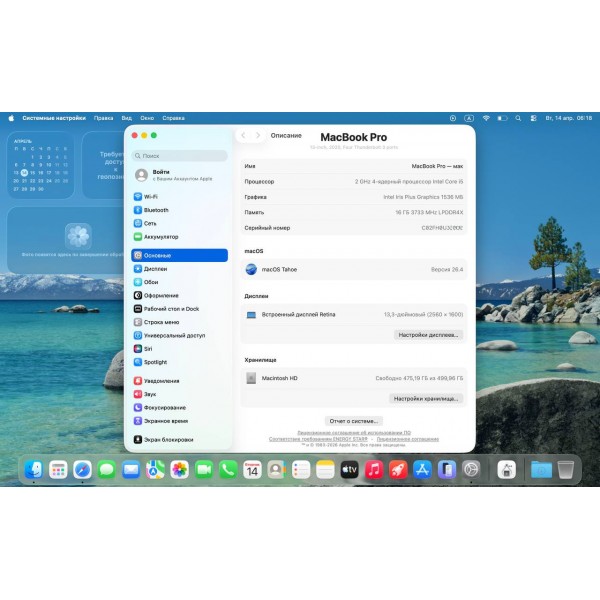Open the Wi-Fi settings in sidebar
The height and width of the screenshot is (600, 600).
(x=150, y=197)
